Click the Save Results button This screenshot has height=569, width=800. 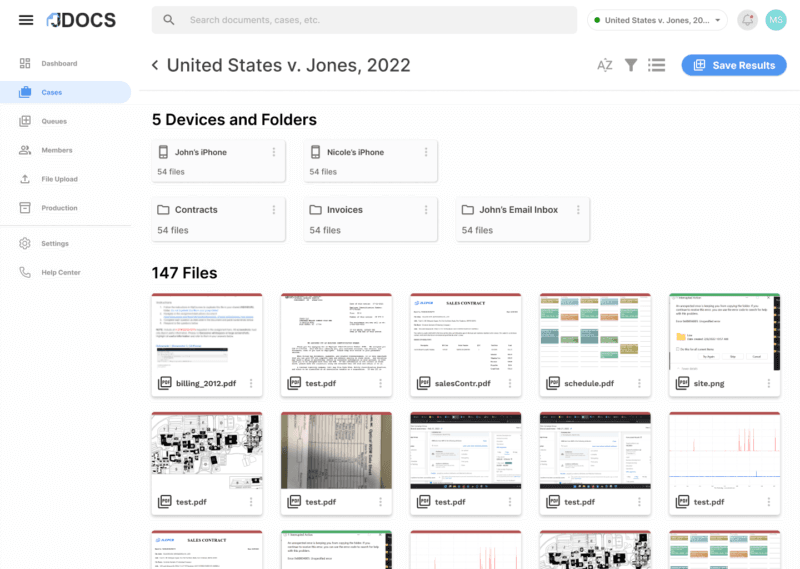point(734,65)
